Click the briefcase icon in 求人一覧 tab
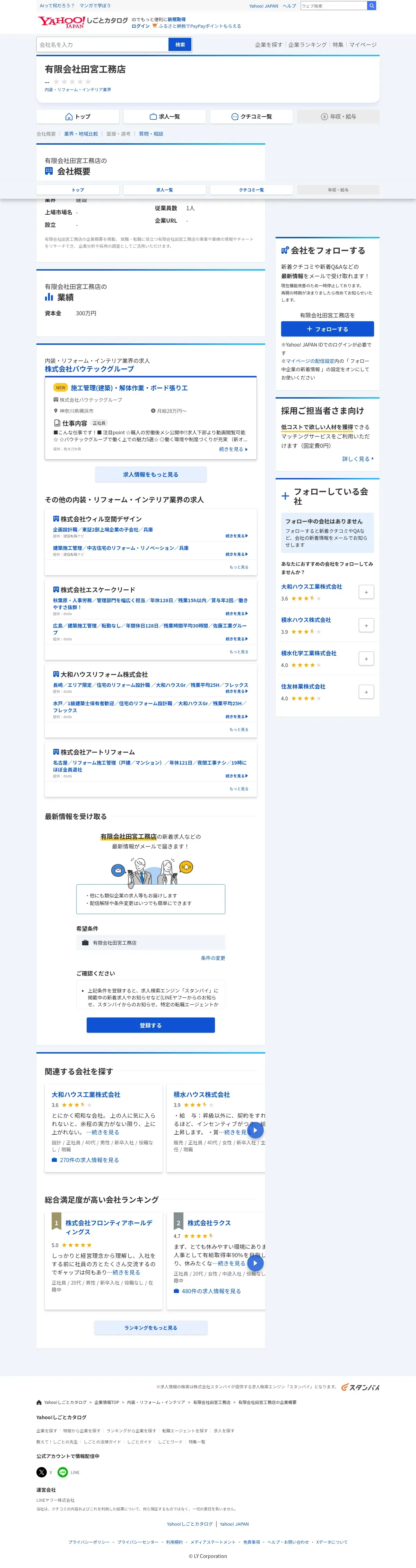Image resolution: width=416 pixels, height=1568 pixels. click(x=153, y=117)
